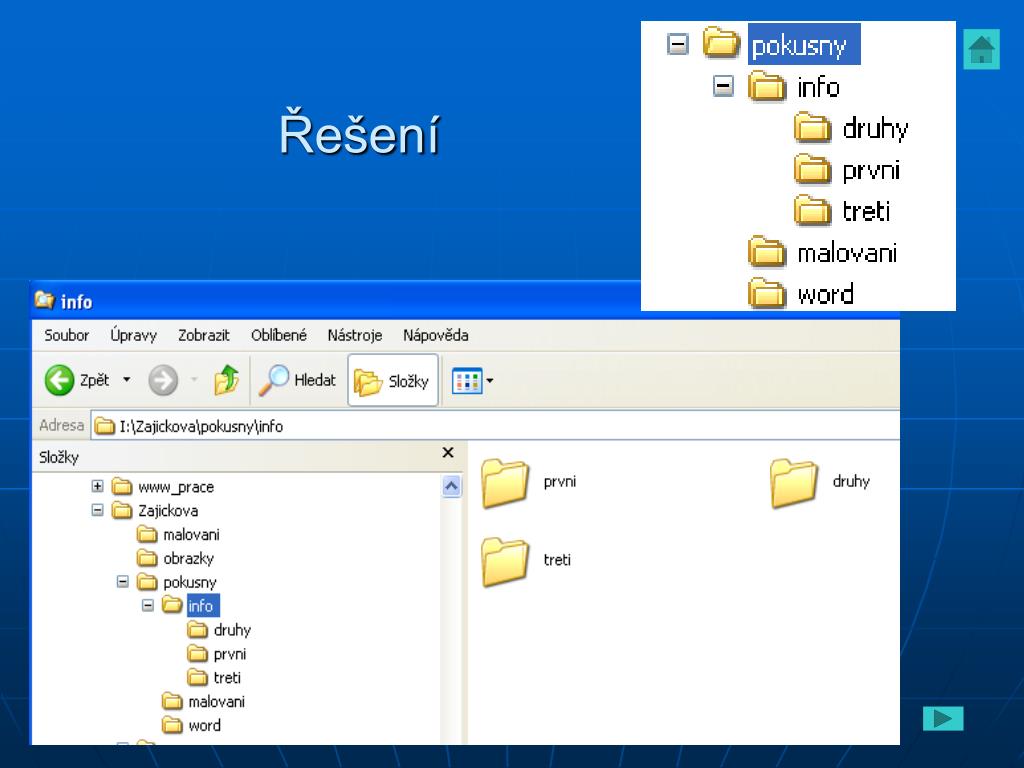
Task: Open the treti folder in file pane
Action: point(505,562)
